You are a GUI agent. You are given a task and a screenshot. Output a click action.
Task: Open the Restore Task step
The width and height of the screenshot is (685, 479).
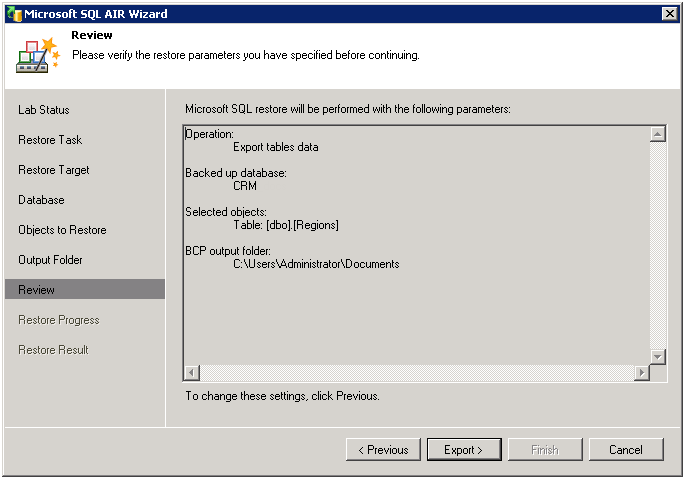[x=50, y=140]
